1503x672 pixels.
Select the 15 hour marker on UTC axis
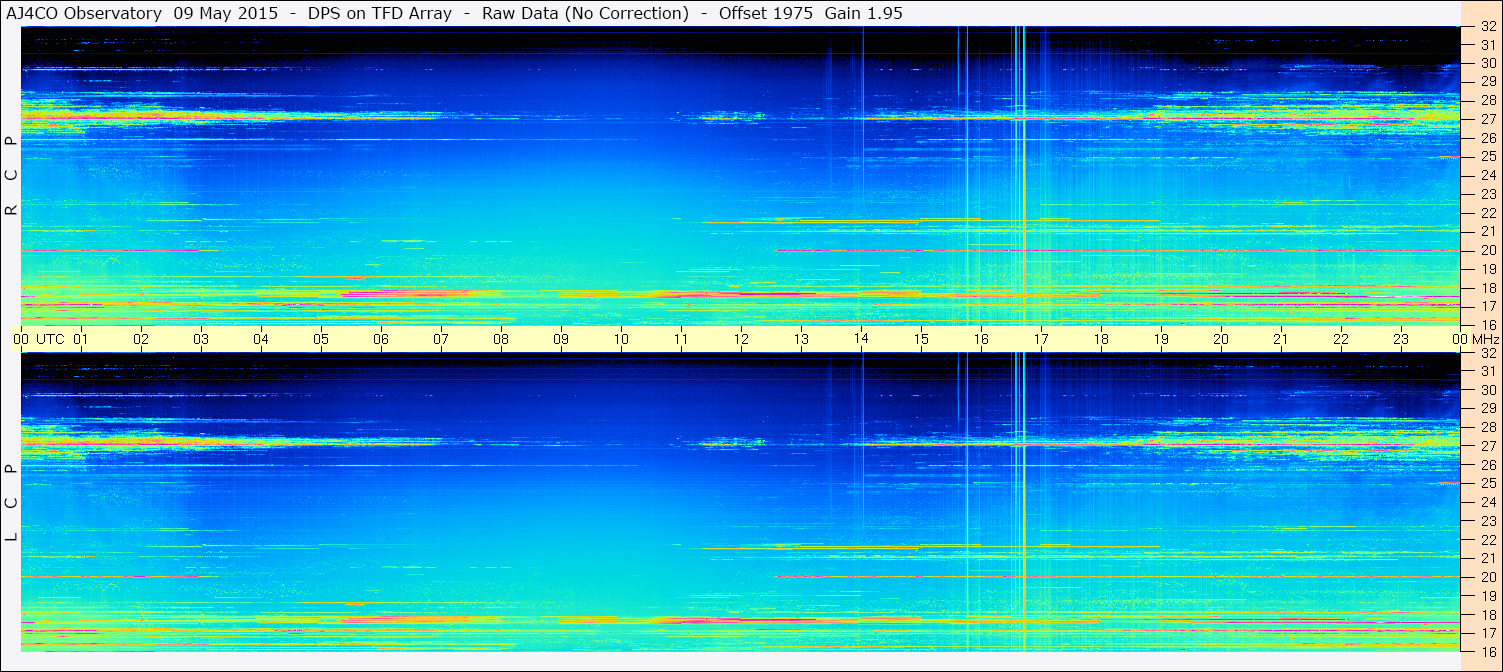[921, 339]
